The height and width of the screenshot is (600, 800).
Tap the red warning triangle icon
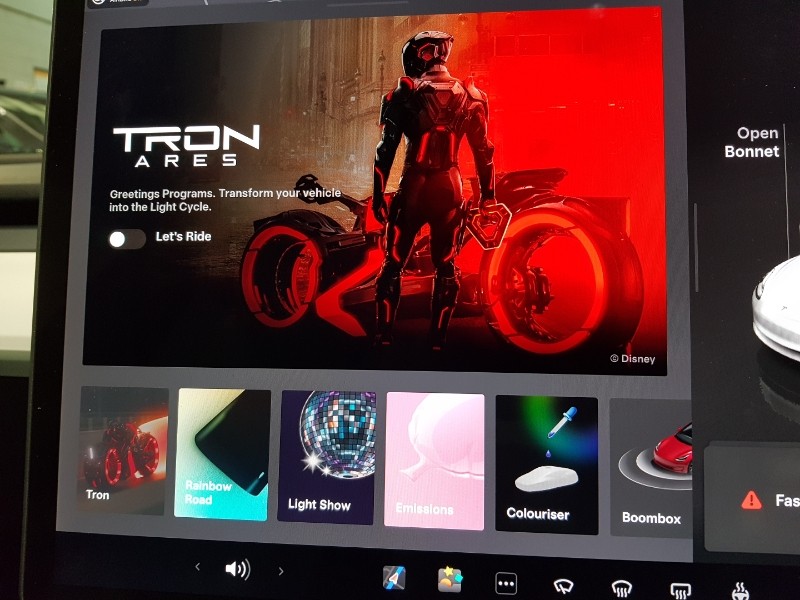click(751, 499)
